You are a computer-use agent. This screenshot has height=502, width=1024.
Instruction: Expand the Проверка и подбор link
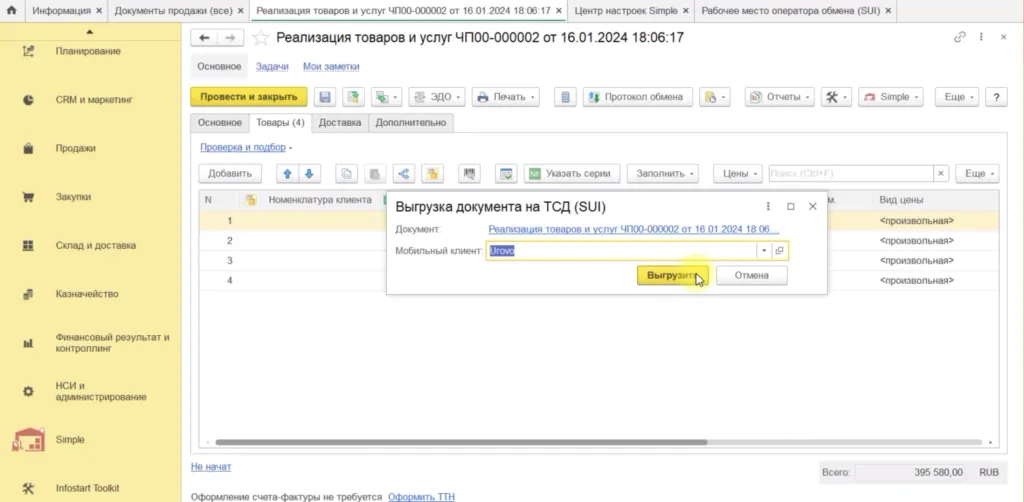(x=246, y=148)
